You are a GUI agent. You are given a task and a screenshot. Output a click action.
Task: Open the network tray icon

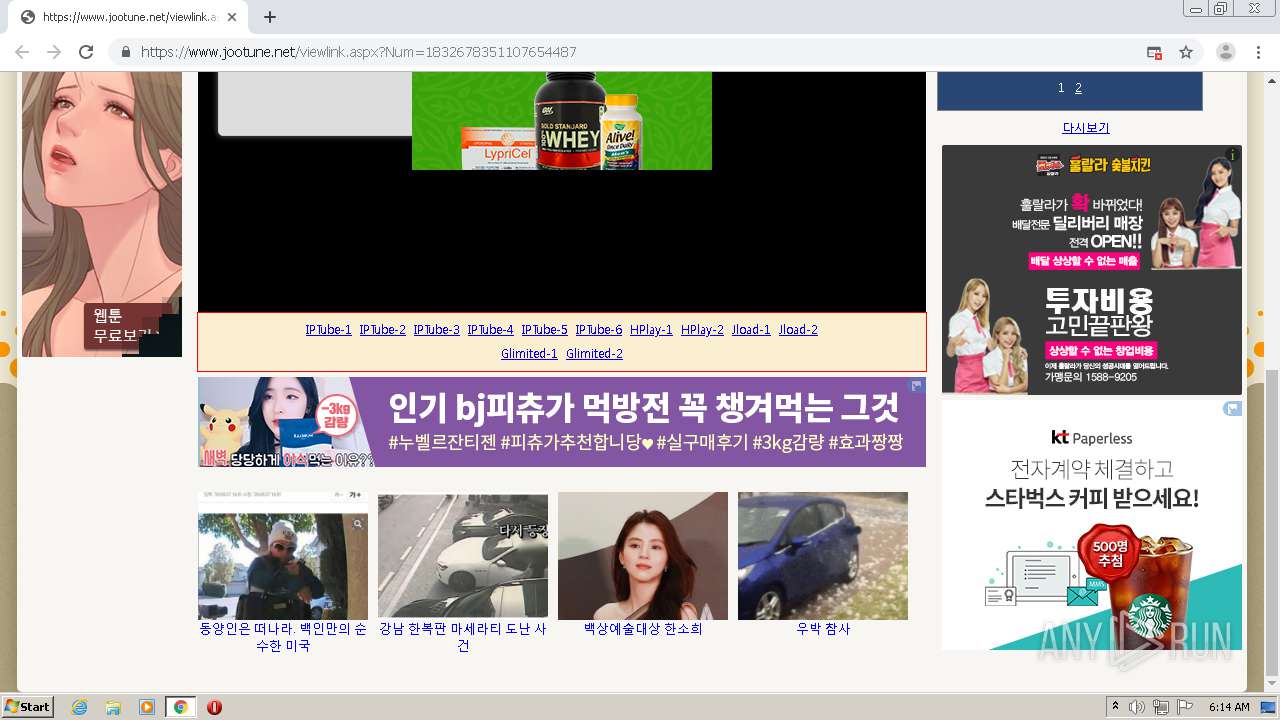[x=1161, y=707]
